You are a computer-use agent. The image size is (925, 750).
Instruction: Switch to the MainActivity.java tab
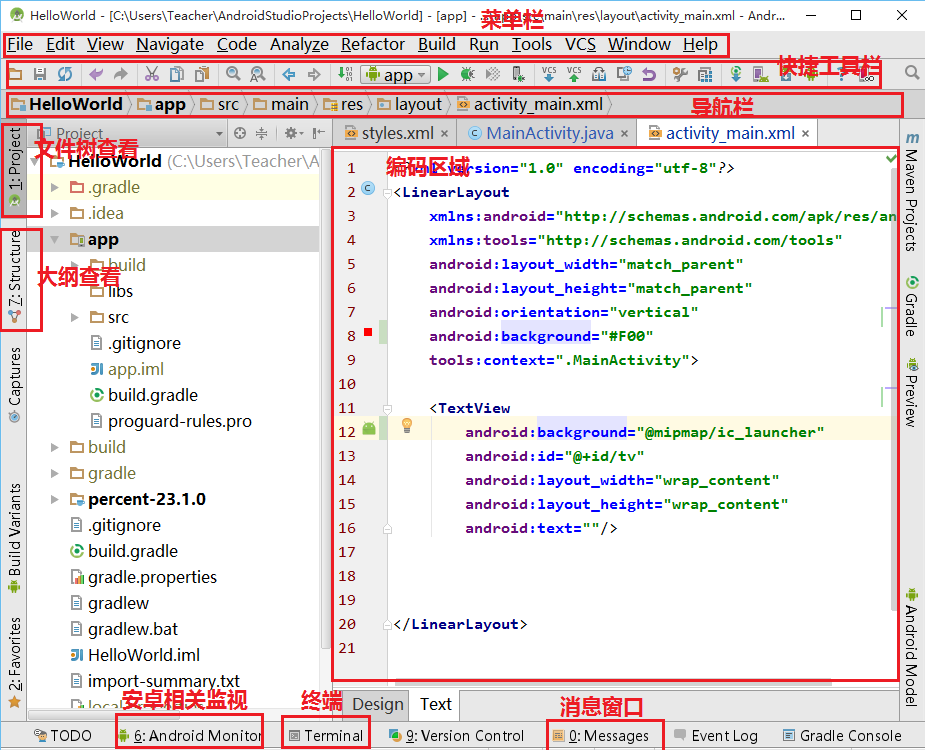click(x=549, y=133)
